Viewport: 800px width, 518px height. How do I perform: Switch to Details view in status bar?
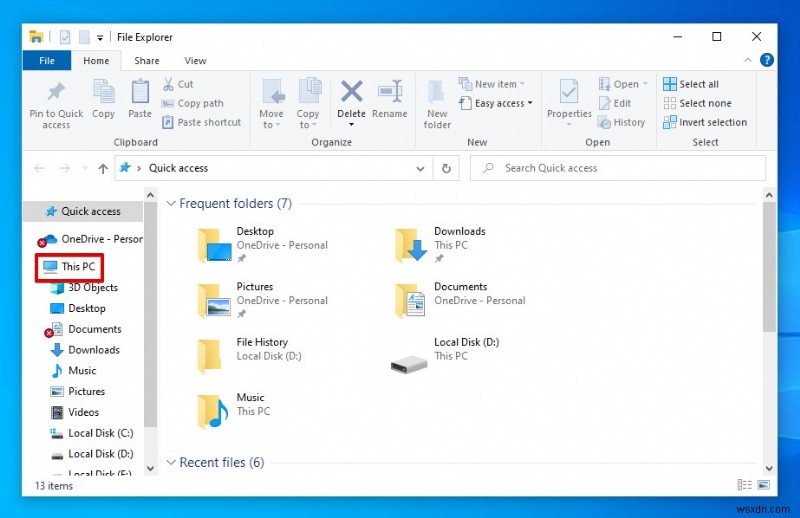(x=744, y=485)
